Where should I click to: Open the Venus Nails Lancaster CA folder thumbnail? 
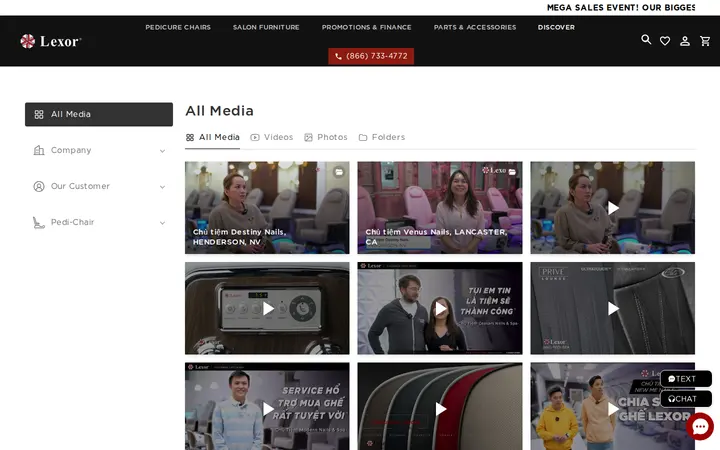tap(440, 208)
